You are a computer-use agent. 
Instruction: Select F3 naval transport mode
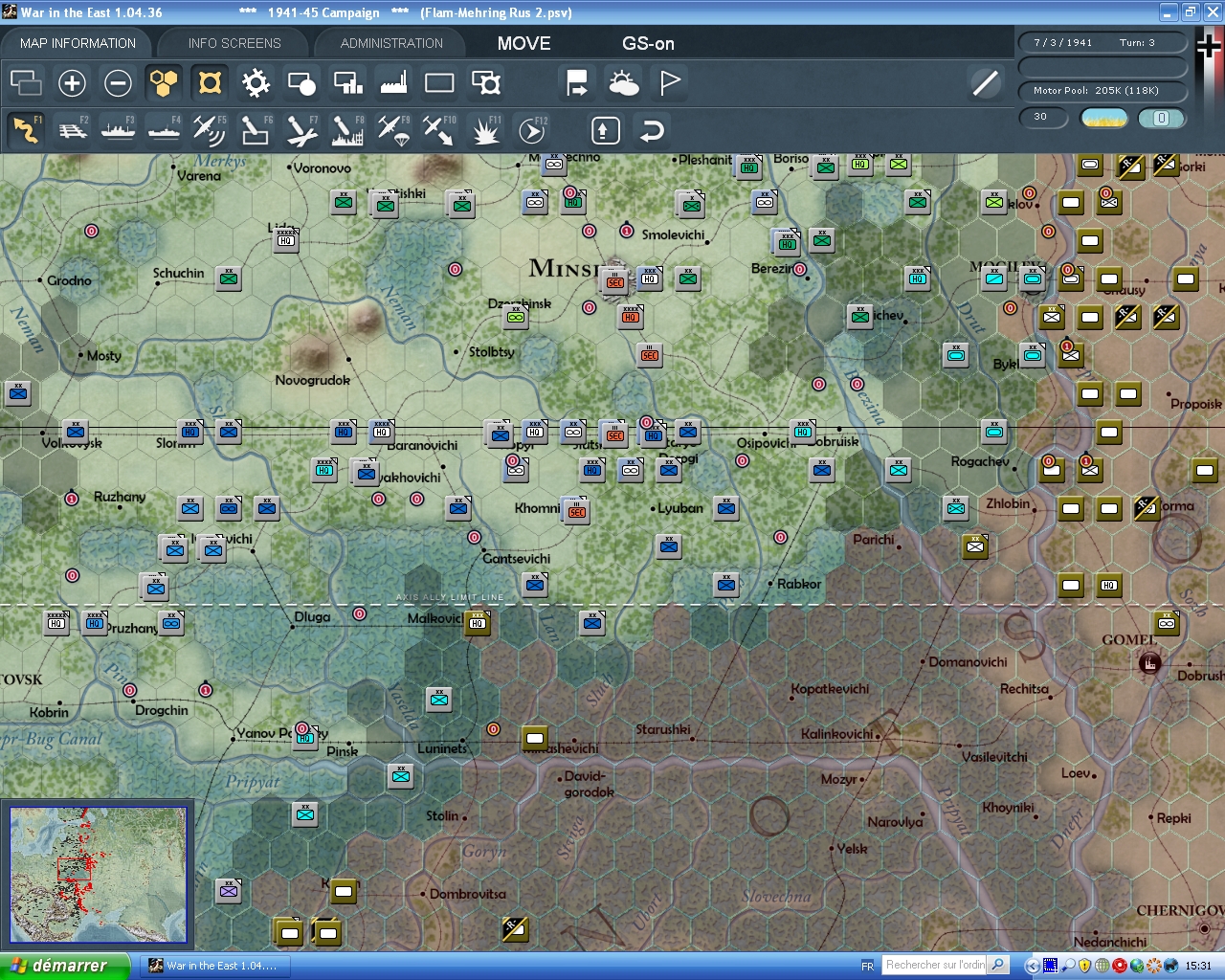click(118, 130)
